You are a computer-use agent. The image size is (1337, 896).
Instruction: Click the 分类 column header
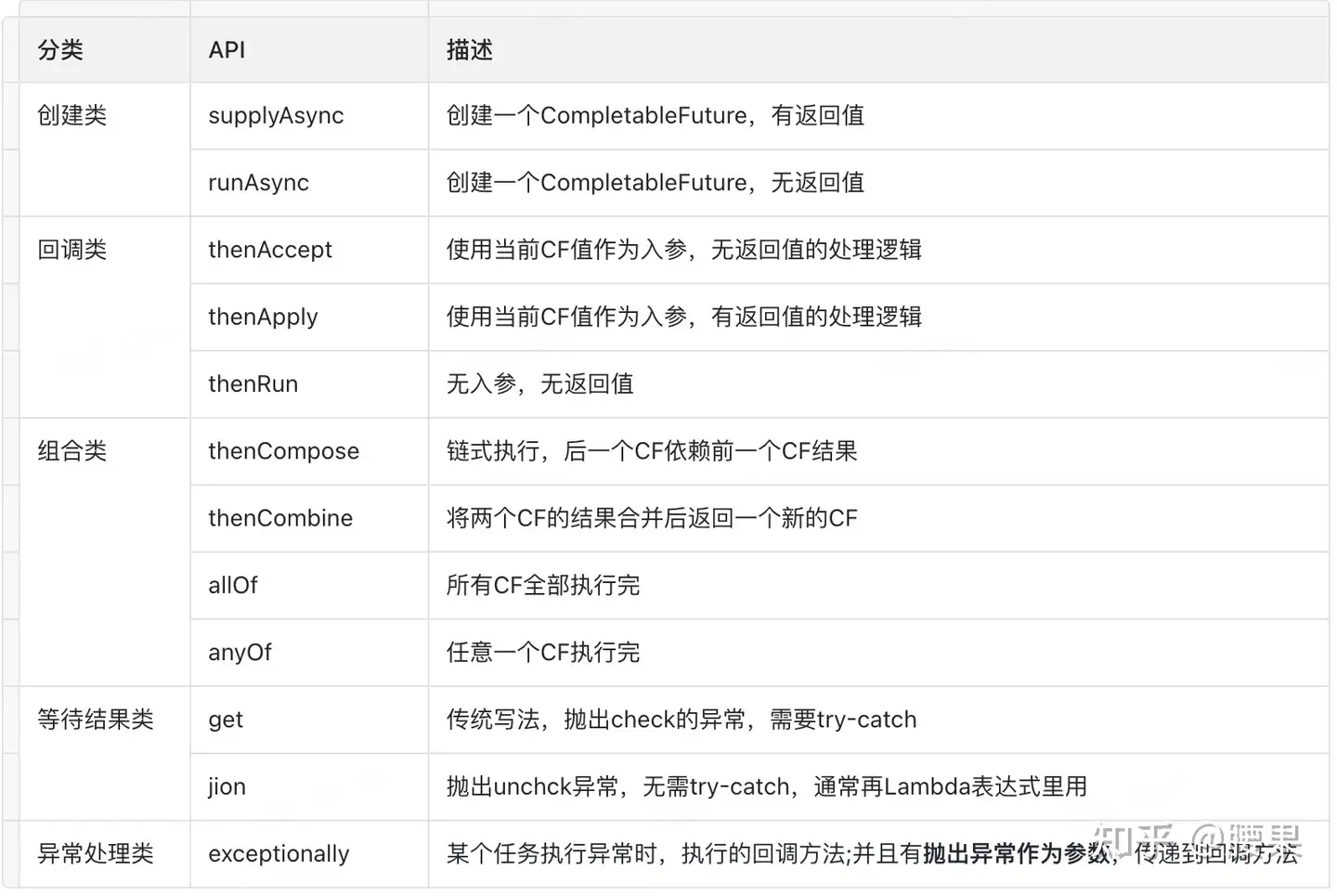pos(60,50)
